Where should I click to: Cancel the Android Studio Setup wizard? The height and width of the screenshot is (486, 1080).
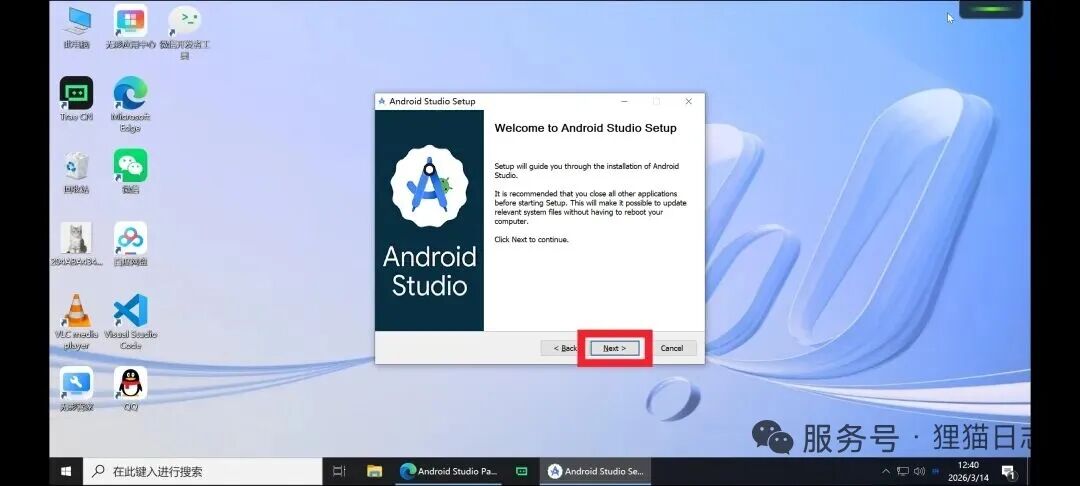672,348
